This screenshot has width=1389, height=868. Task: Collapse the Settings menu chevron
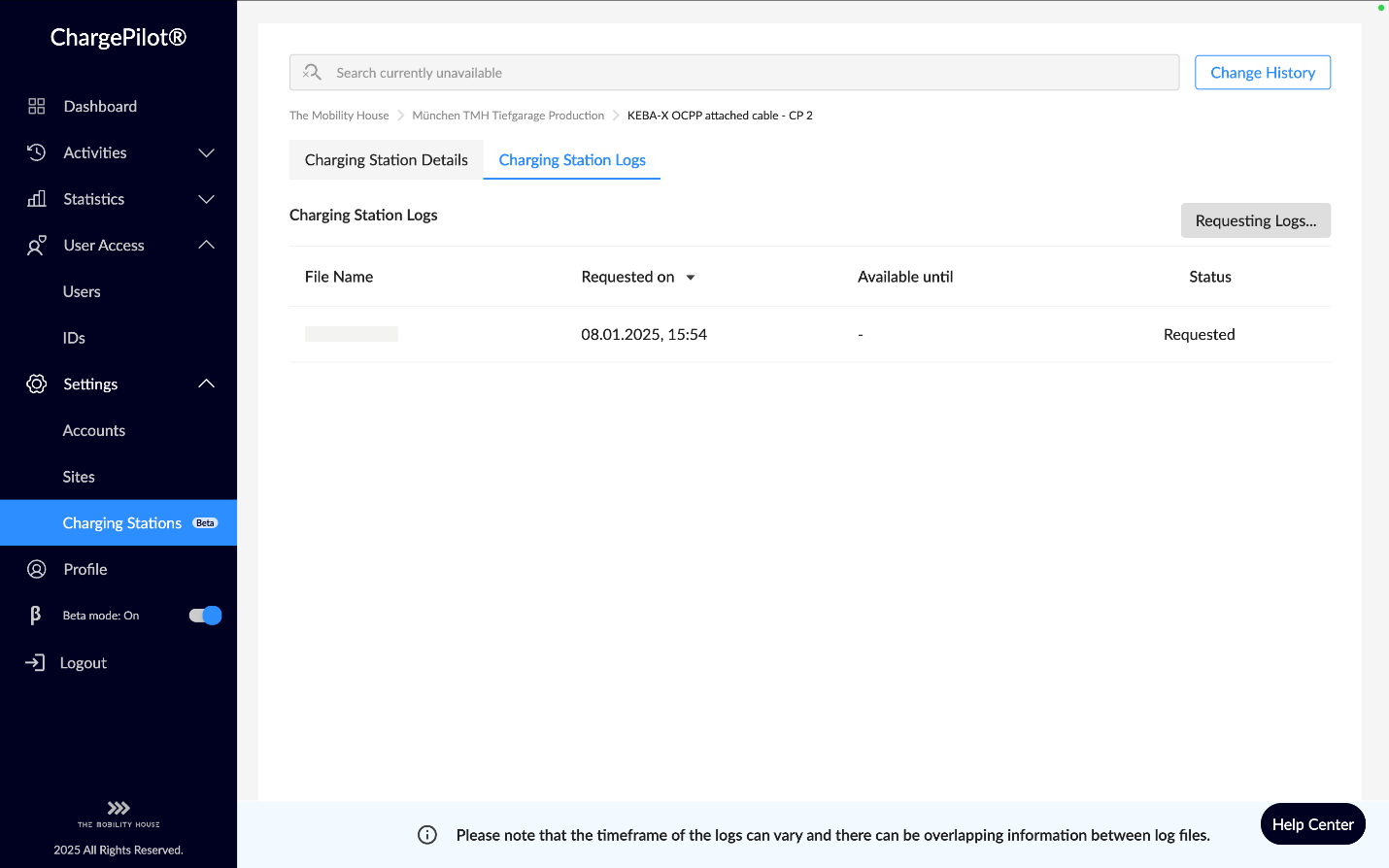pos(206,384)
